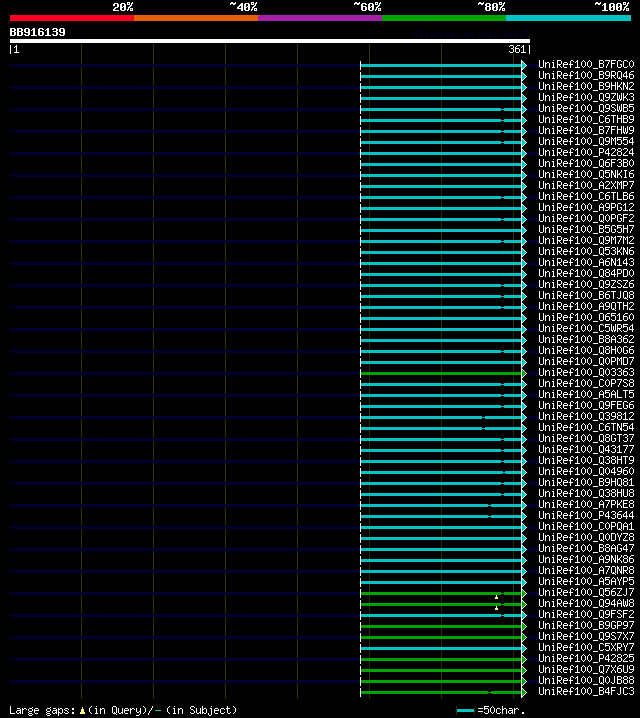This screenshot has height=718, width=640.
Task: Click the UniRef100_Q9SWB5 label
Action: (586, 109)
